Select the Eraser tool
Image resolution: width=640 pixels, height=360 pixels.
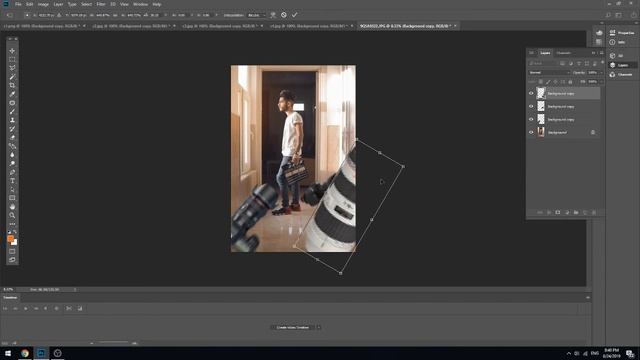tap(12, 137)
